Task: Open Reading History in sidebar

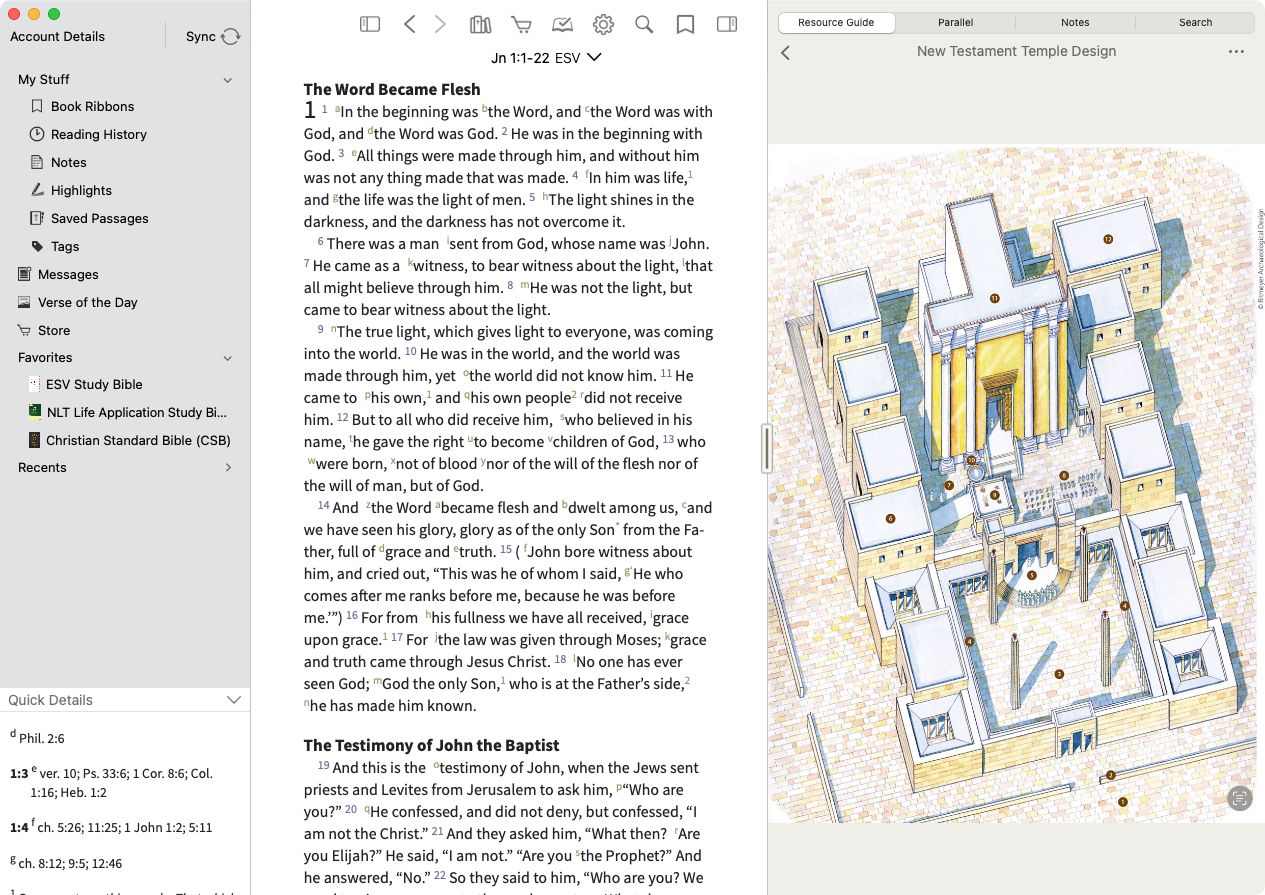Action: click(x=98, y=134)
